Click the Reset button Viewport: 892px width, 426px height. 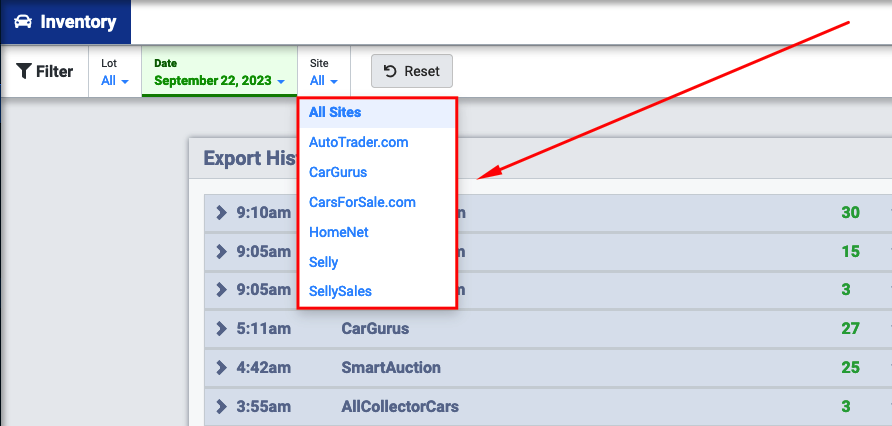(412, 71)
